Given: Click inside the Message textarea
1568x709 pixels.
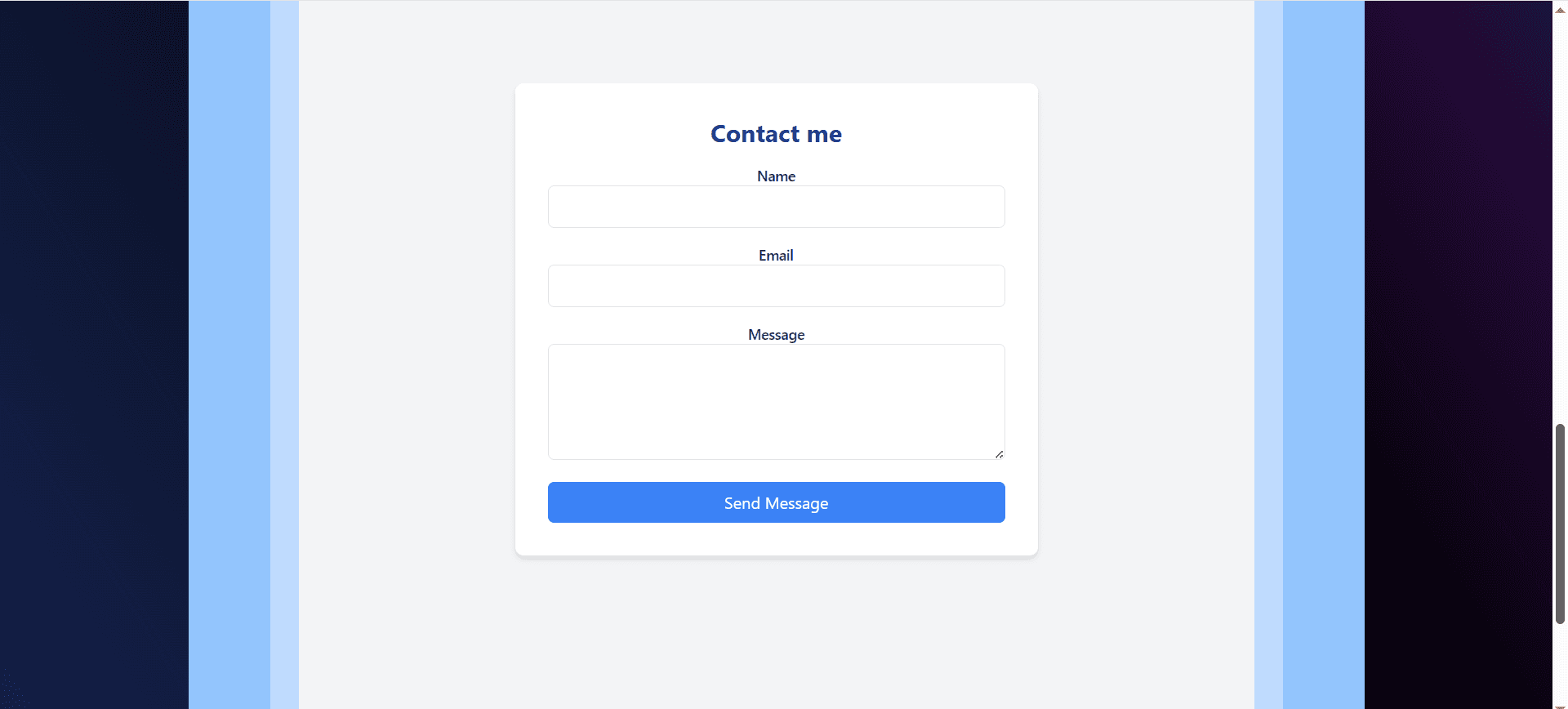Looking at the screenshot, I should coord(776,401).
